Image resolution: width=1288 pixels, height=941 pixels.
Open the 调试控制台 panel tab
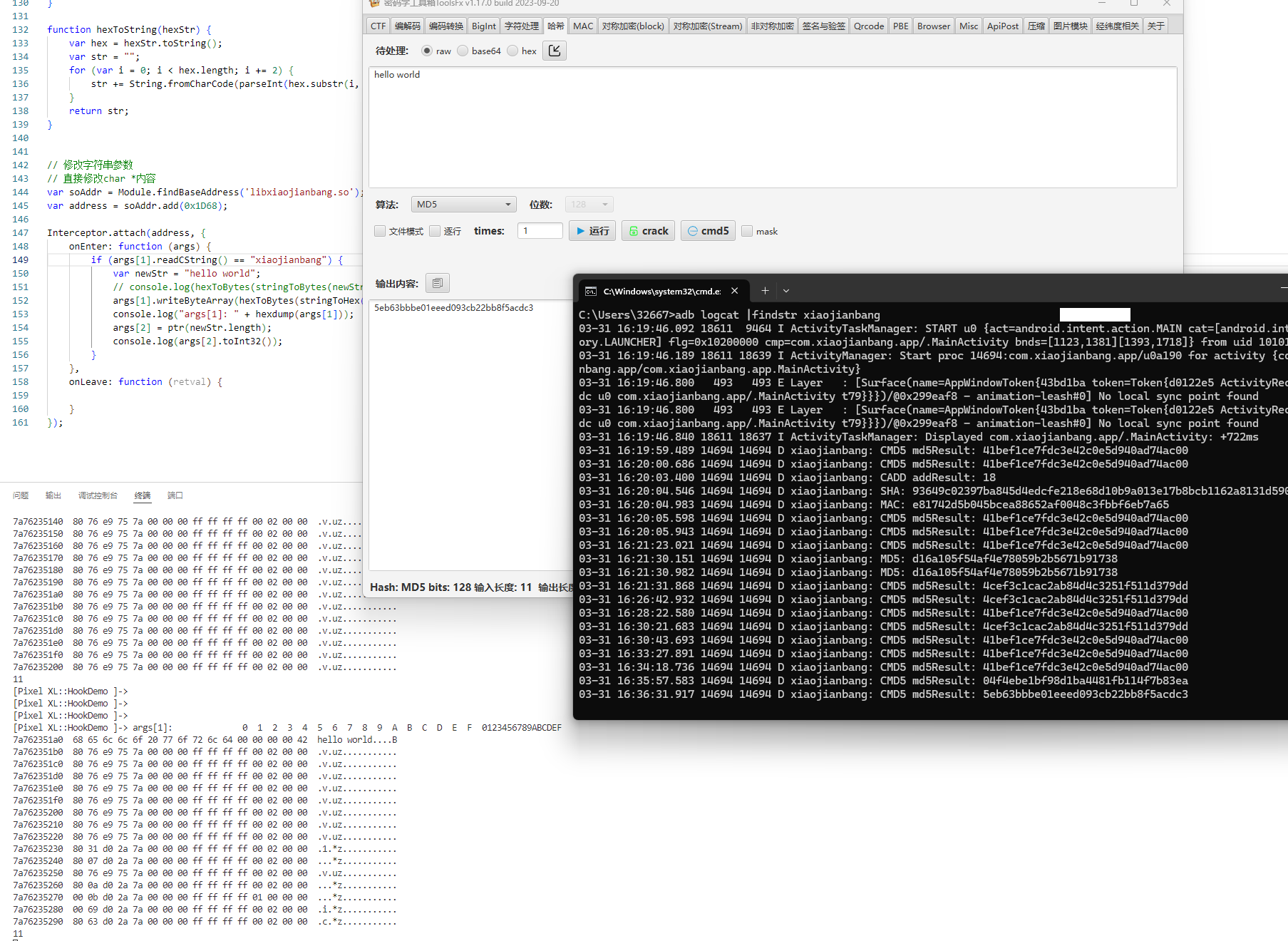point(98,495)
